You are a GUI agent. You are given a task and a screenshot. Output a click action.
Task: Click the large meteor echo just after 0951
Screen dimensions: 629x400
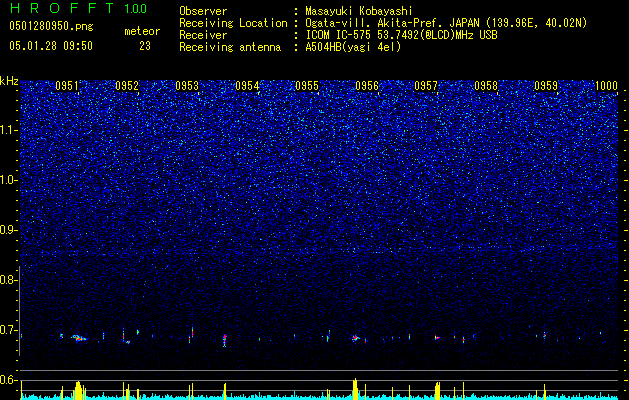79,338
